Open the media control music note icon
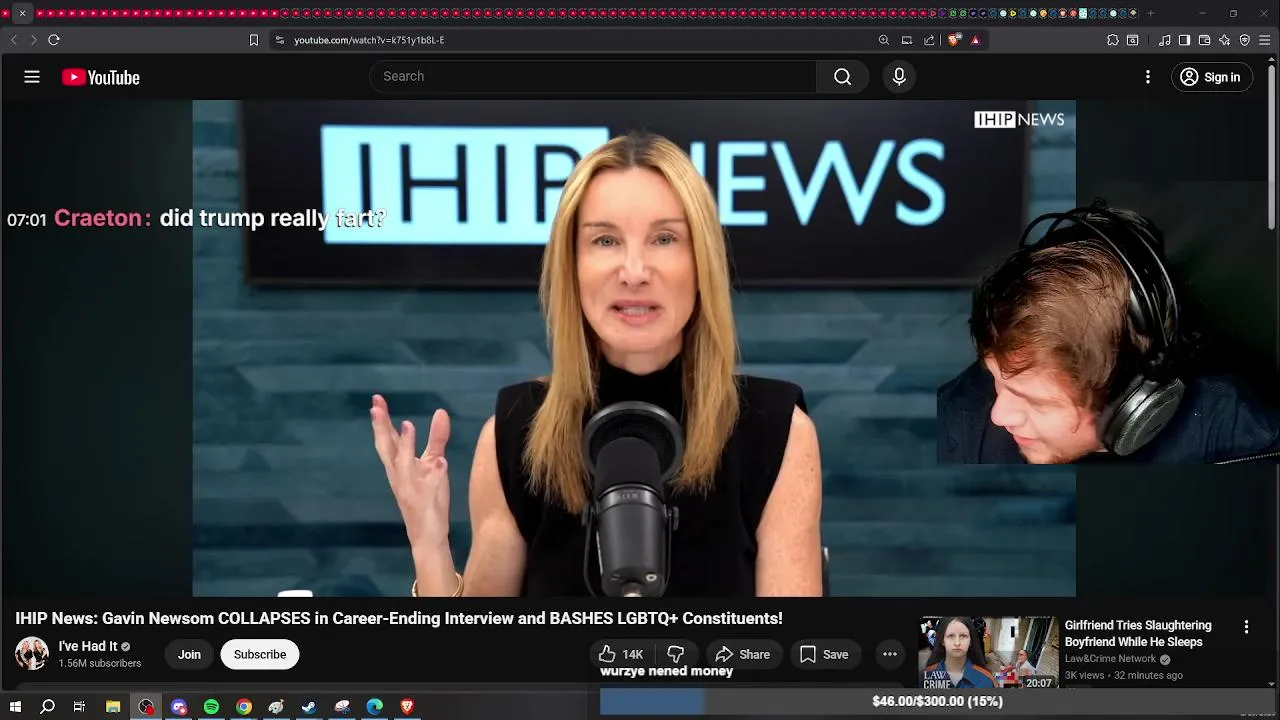1280x720 pixels. pos(1165,40)
